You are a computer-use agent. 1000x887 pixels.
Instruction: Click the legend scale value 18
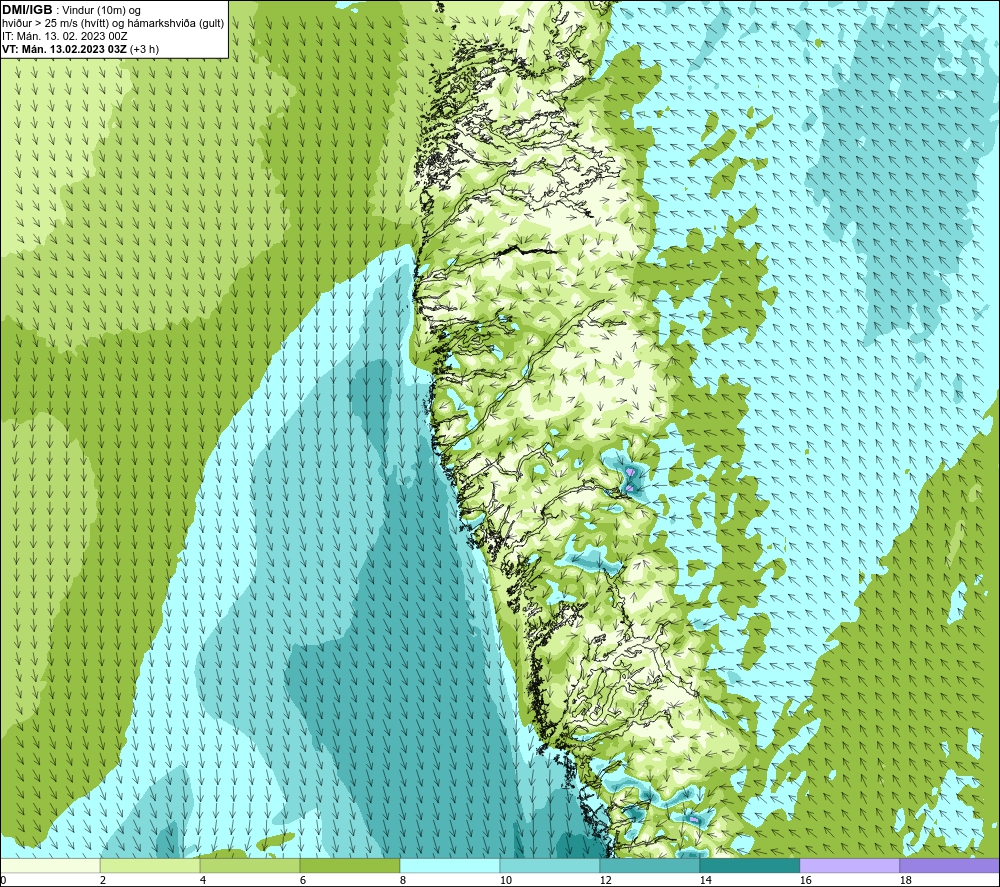click(906, 881)
